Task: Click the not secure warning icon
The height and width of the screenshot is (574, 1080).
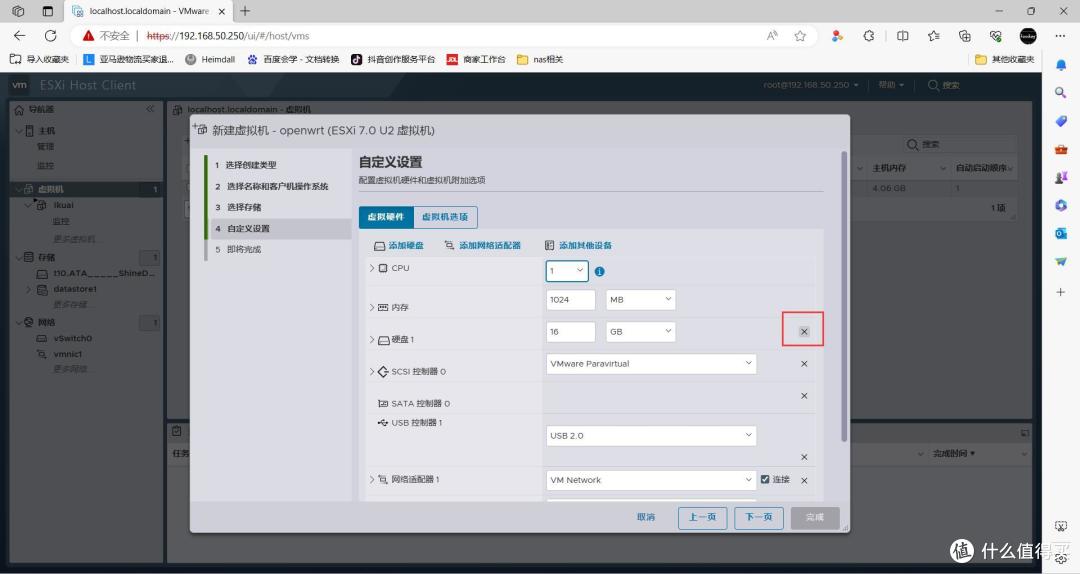Action: [x=88, y=36]
